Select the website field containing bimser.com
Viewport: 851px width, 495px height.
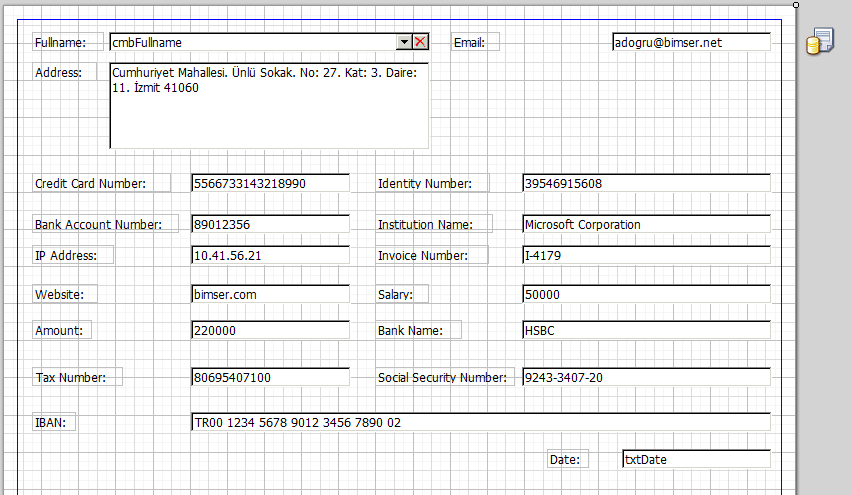pyautogui.click(x=270, y=294)
